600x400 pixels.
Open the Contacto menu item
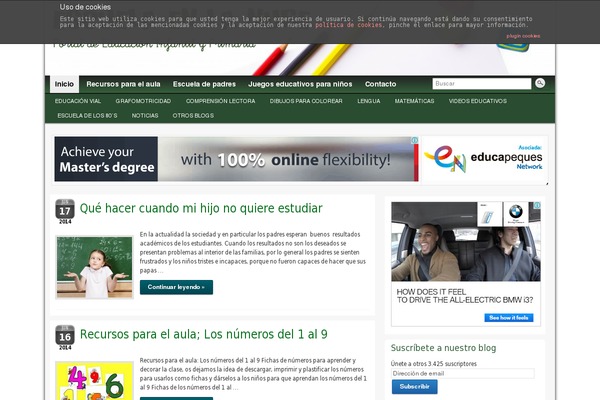pyautogui.click(x=380, y=84)
